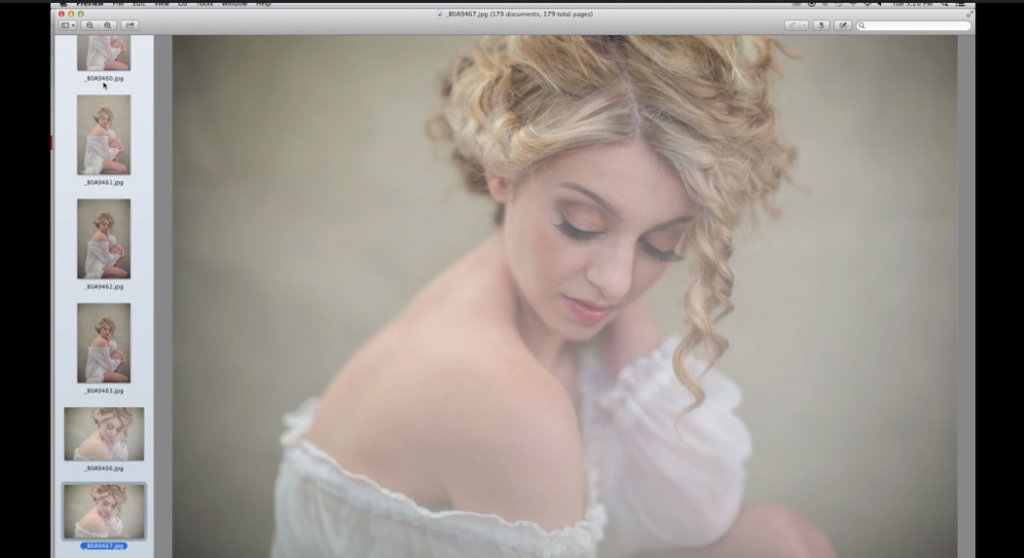Select the _B0A9460.jpg thumbnail
The width and height of the screenshot is (1024, 558).
[104, 53]
